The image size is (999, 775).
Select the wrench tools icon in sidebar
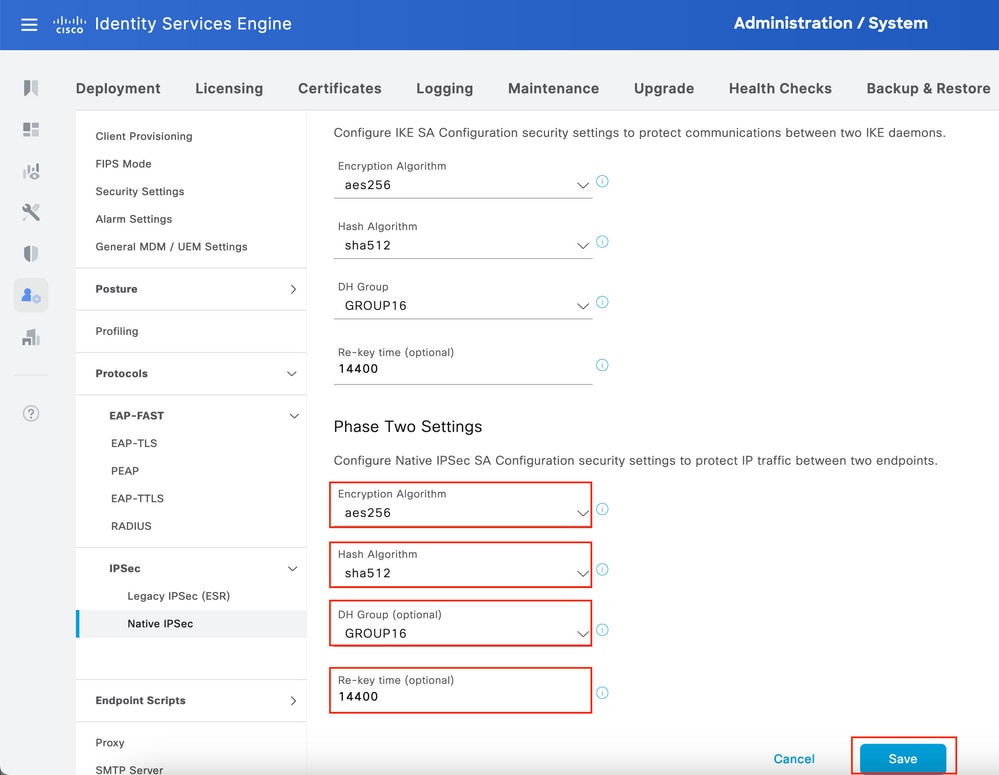31,212
